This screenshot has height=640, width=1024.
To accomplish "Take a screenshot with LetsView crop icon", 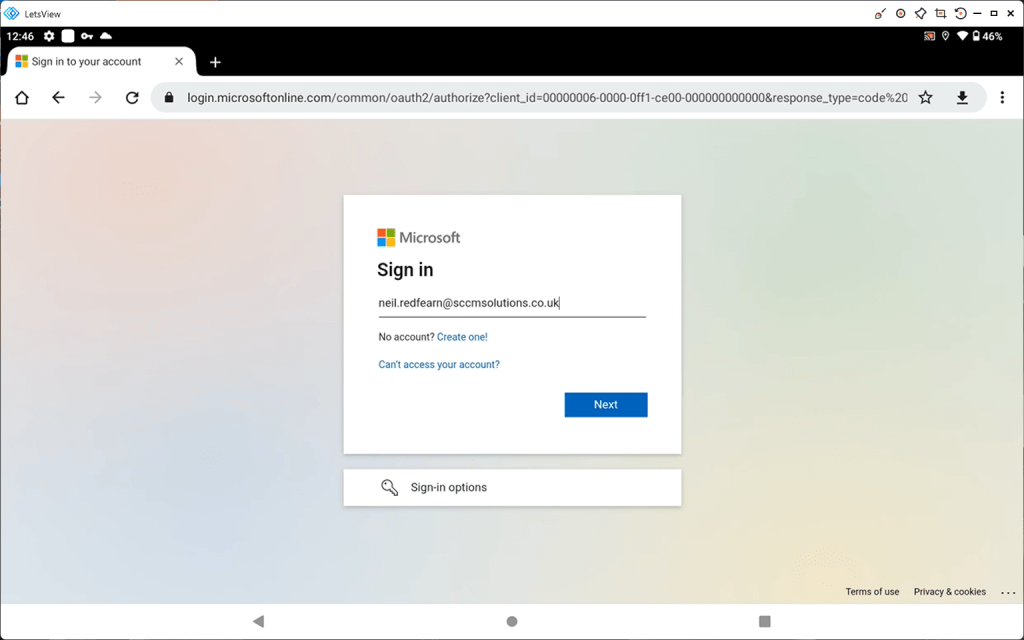I will pos(940,13).
